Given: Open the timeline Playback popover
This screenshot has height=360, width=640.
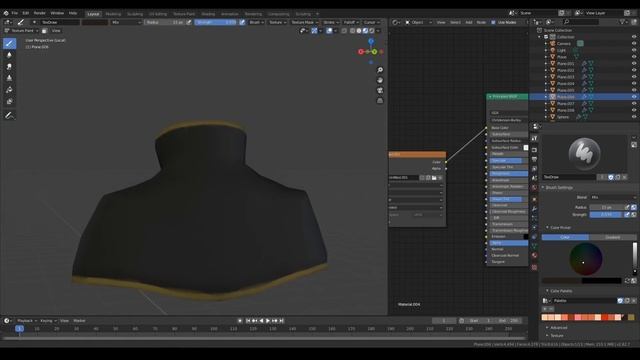Looking at the screenshot, I should (27, 321).
